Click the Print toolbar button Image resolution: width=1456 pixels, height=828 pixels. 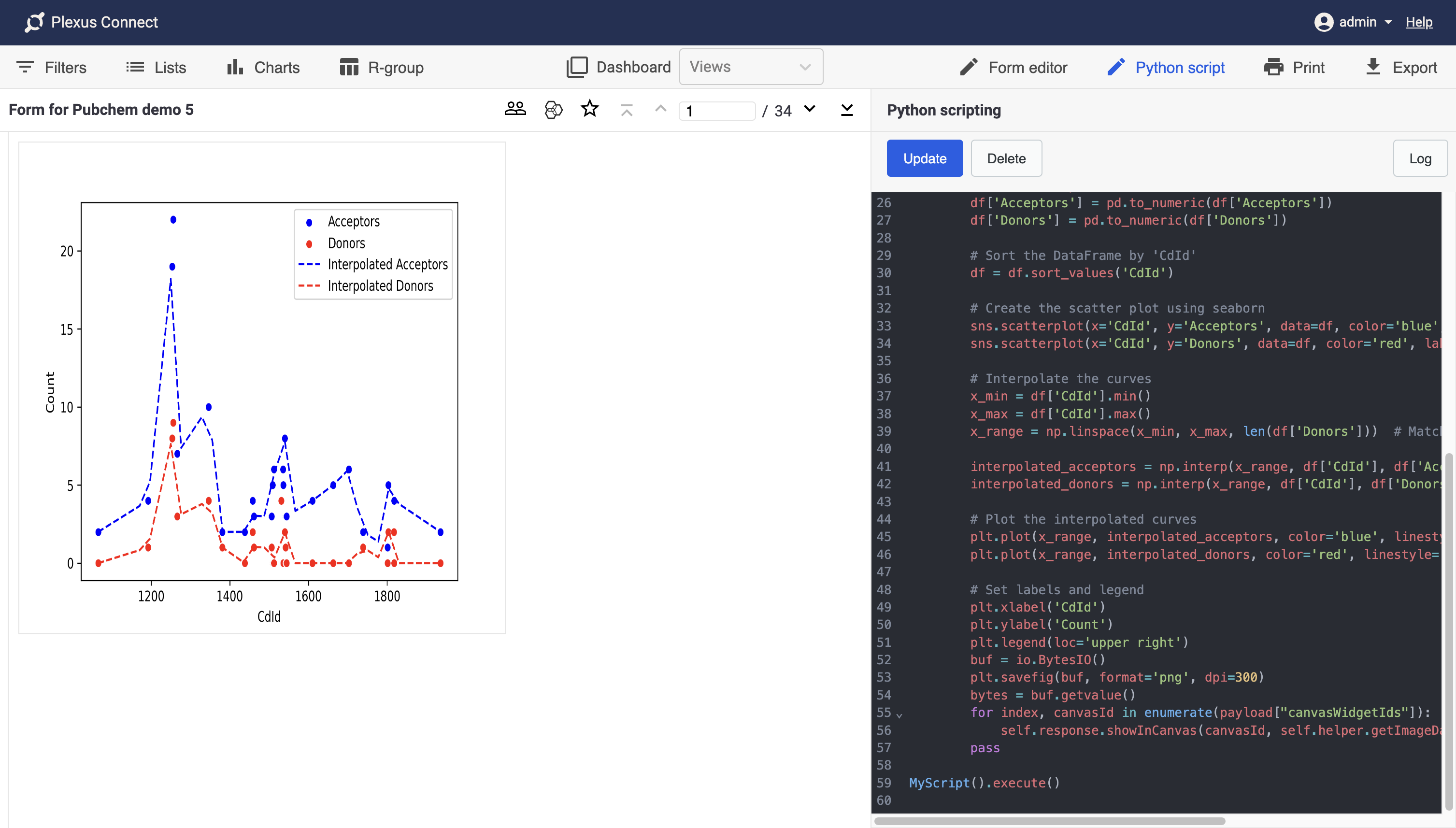[1294, 67]
